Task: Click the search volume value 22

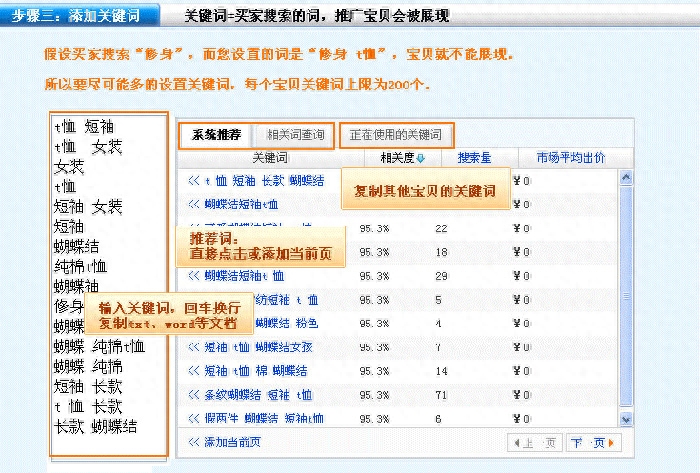Action: coord(442,228)
